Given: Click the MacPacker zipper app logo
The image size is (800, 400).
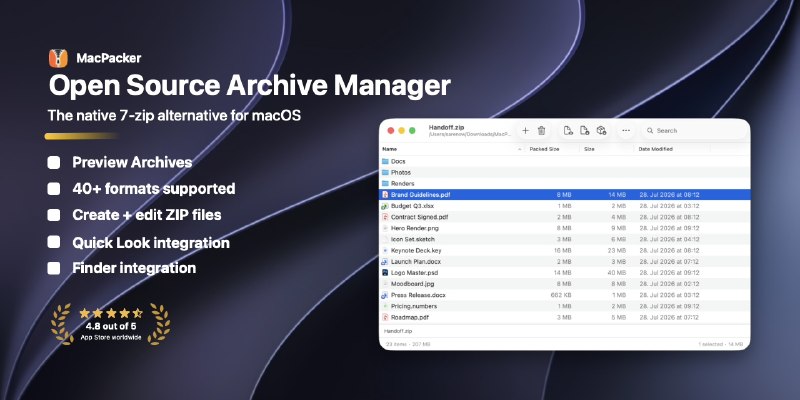Looking at the screenshot, I should pyautogui.click(x=58, y=58).
